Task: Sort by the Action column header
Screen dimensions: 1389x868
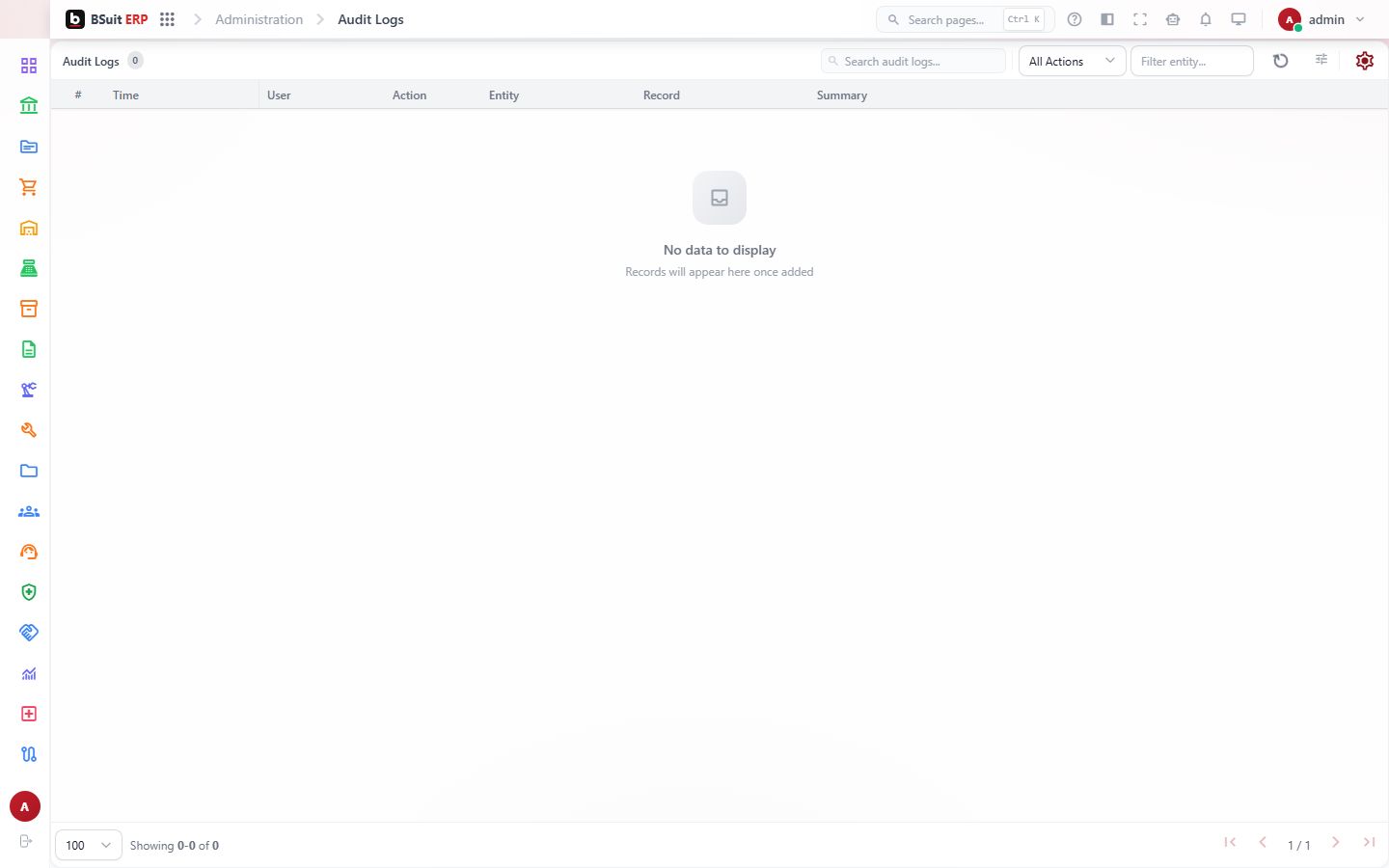Action: pos(409,95)
